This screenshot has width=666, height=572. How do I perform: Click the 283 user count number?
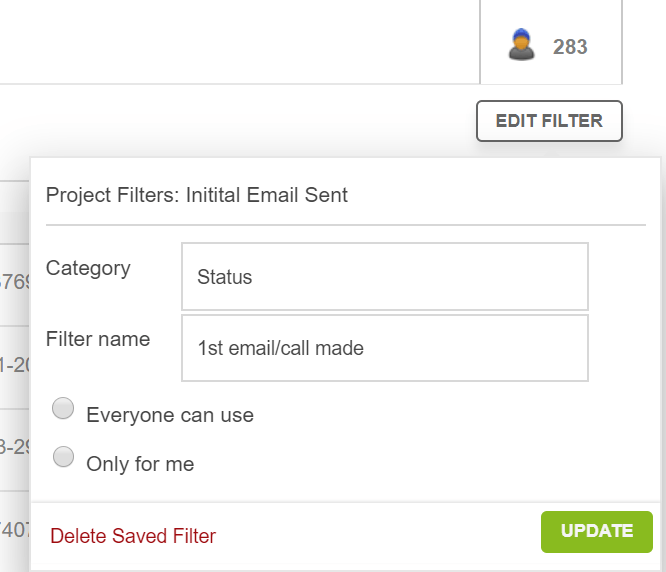[570, 47]
